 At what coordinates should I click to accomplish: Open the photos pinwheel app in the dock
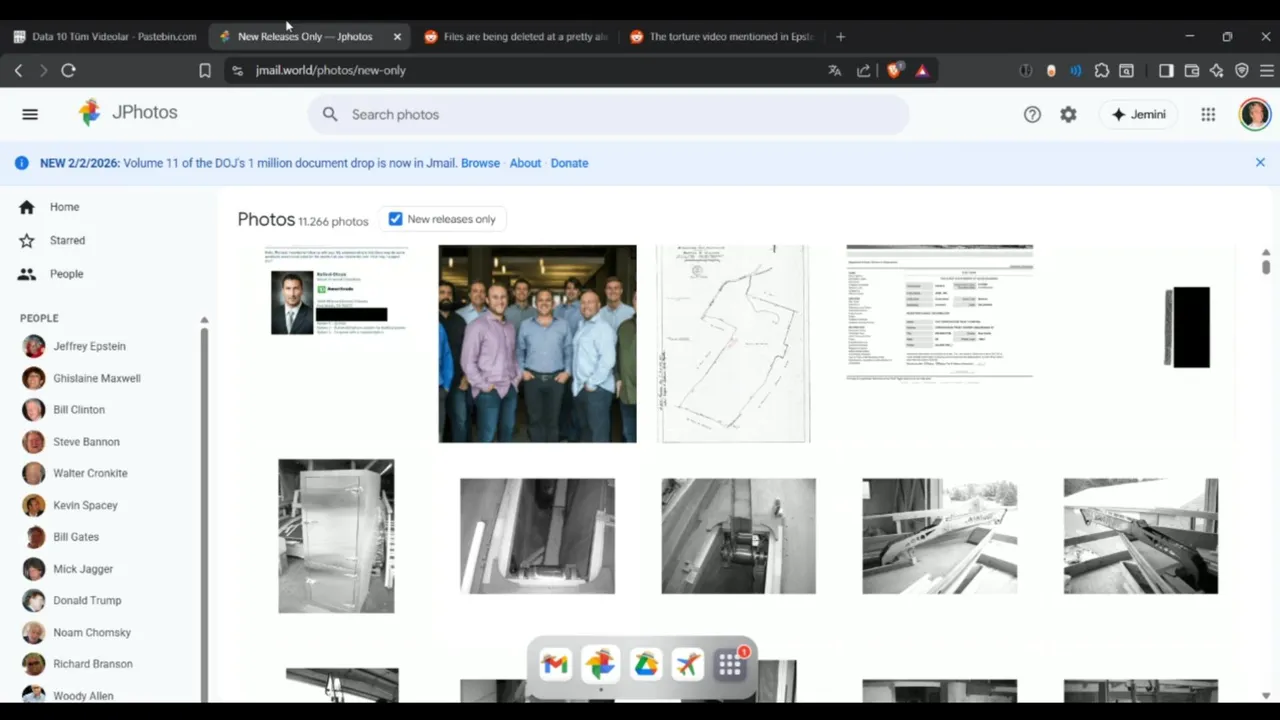(x=600, y=664)
